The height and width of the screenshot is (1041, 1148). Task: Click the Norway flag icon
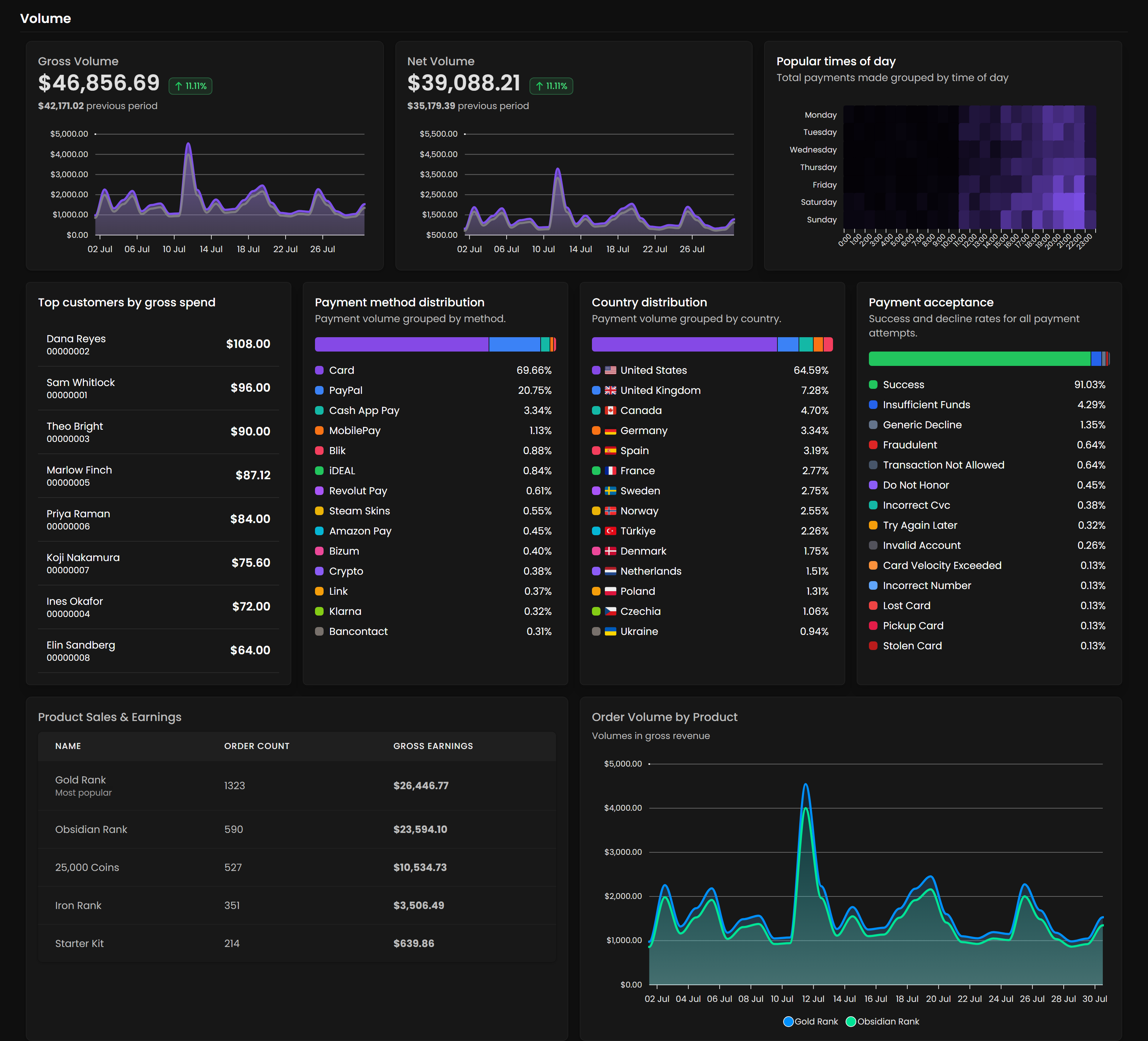click(610, 511)
